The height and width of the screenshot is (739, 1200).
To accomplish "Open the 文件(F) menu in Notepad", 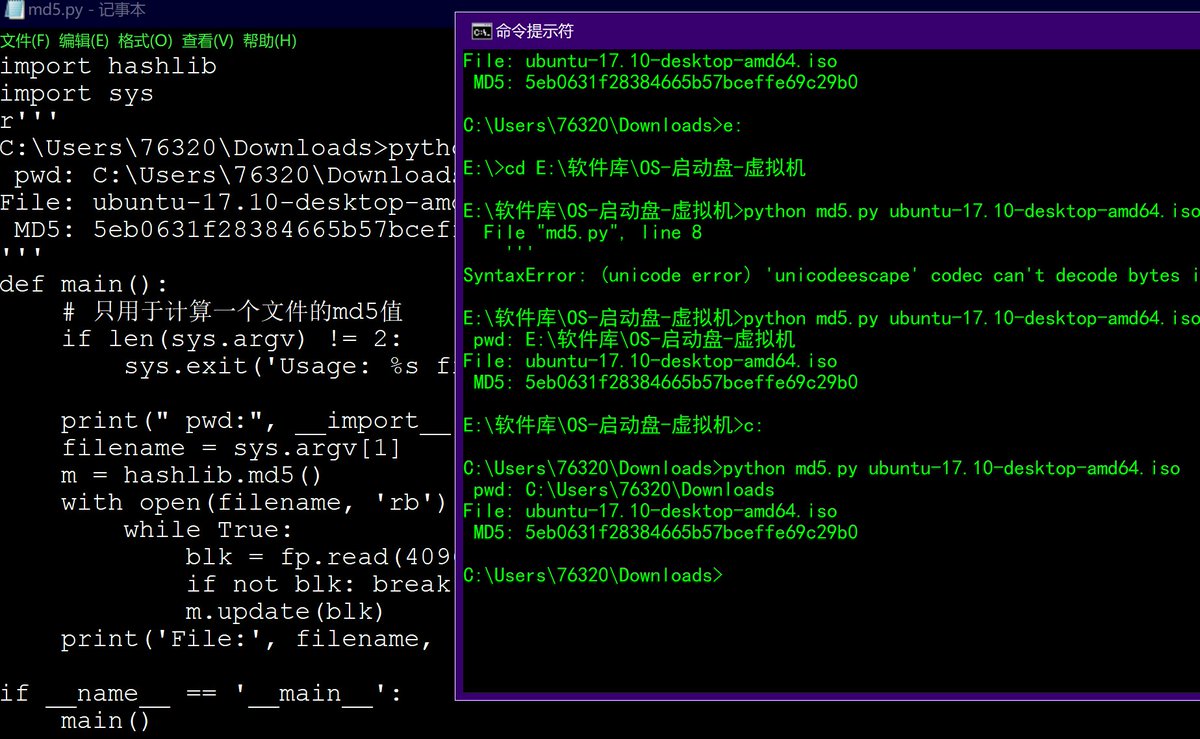I will pyautogui.click(x=25, y=41).
